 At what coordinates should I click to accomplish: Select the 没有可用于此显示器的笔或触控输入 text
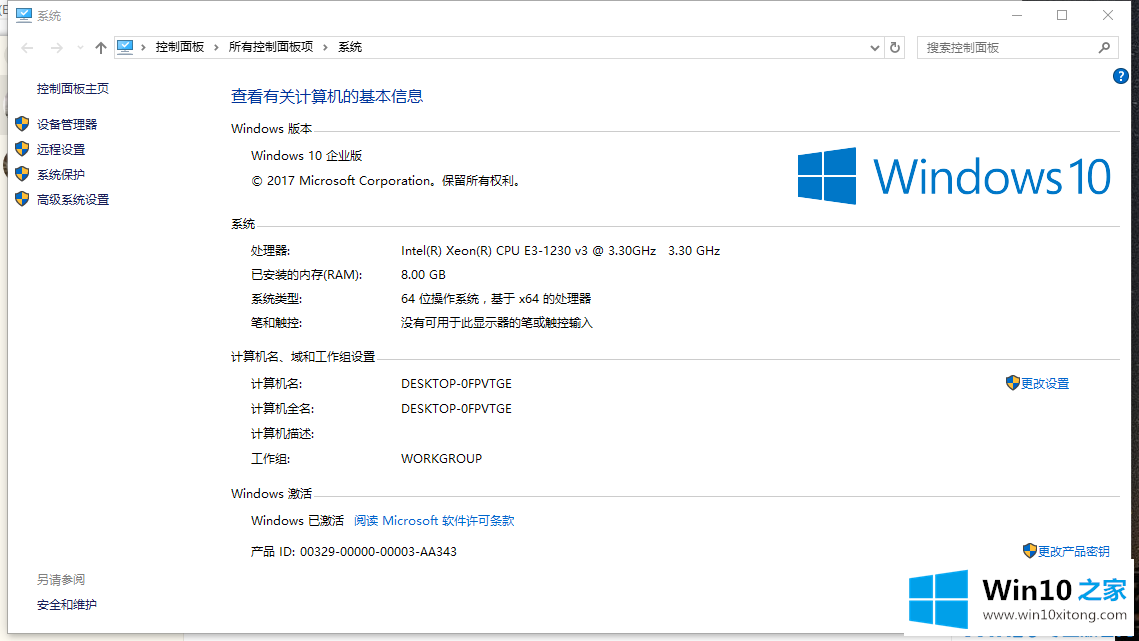click(x=496, y=323)
